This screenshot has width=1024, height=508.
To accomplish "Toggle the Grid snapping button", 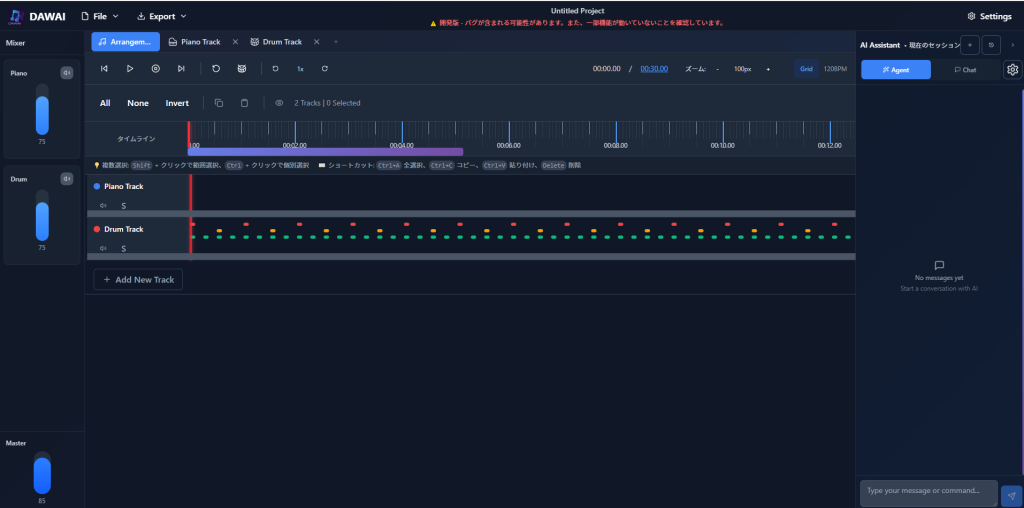I will 806,69.
